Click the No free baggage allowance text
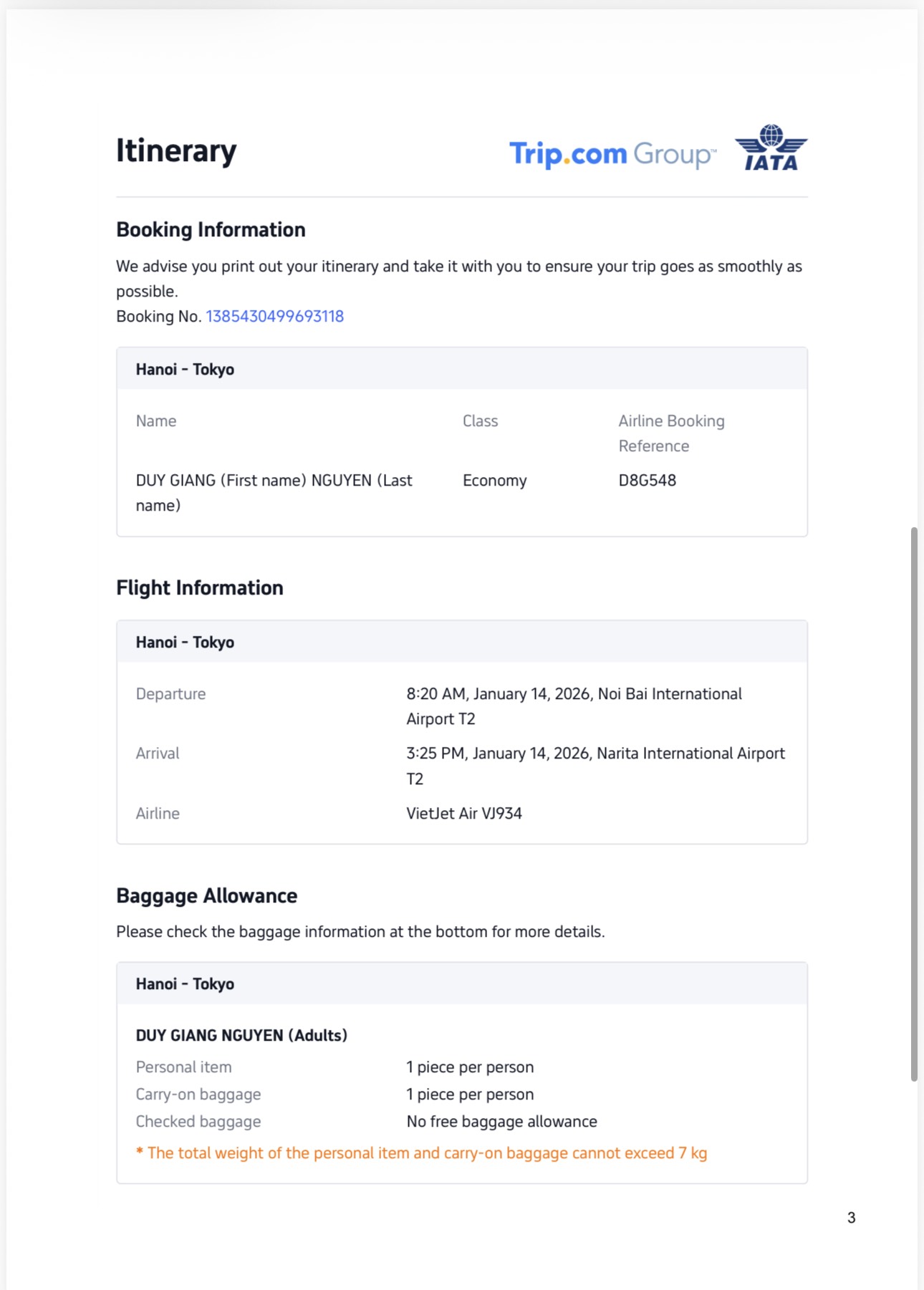 501,1122
